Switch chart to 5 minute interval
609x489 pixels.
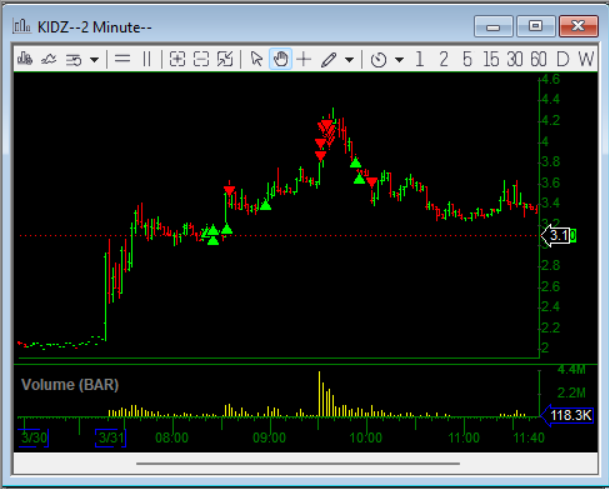pos(467,59)
